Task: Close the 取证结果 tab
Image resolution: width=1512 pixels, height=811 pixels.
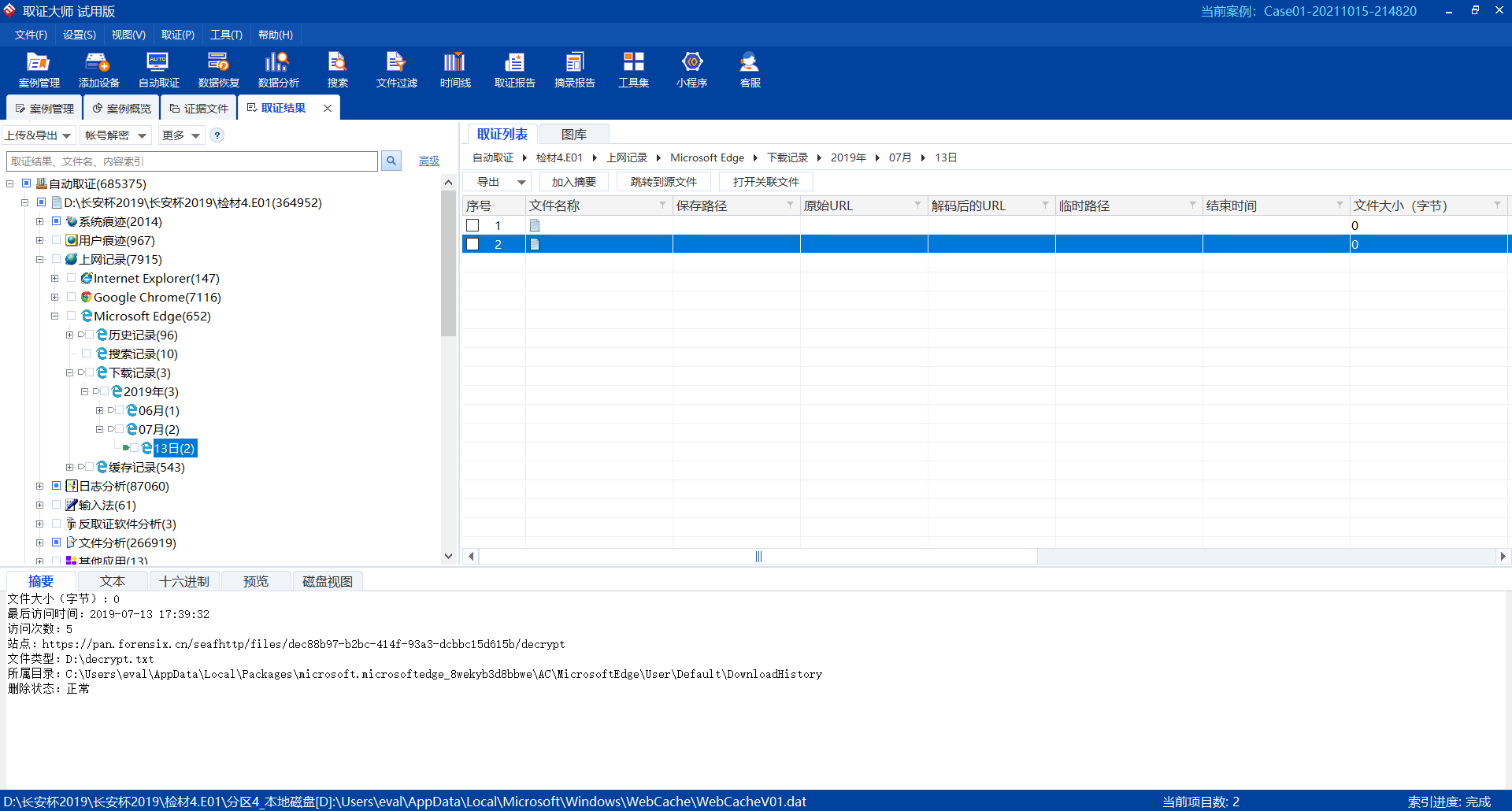Action: pyautogui.click(x=328, y=108)
